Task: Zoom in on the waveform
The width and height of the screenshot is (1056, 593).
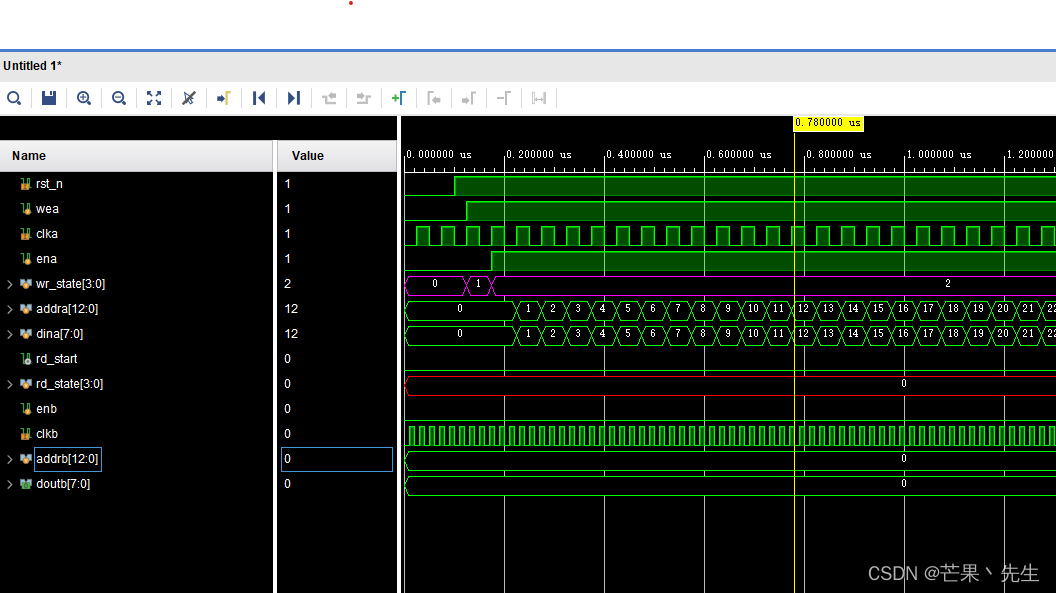Action: tap(84, 98)
